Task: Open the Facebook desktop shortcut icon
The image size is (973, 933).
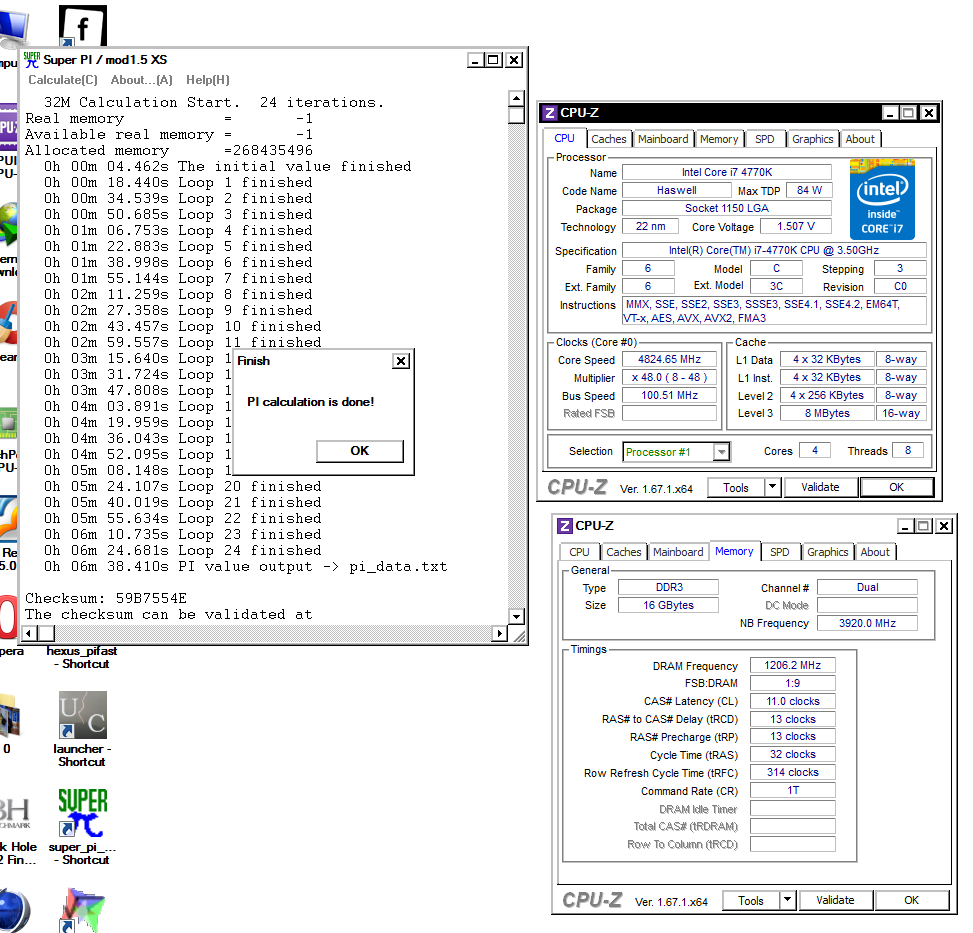Action: pyautogui.click(x=83, y=25)
